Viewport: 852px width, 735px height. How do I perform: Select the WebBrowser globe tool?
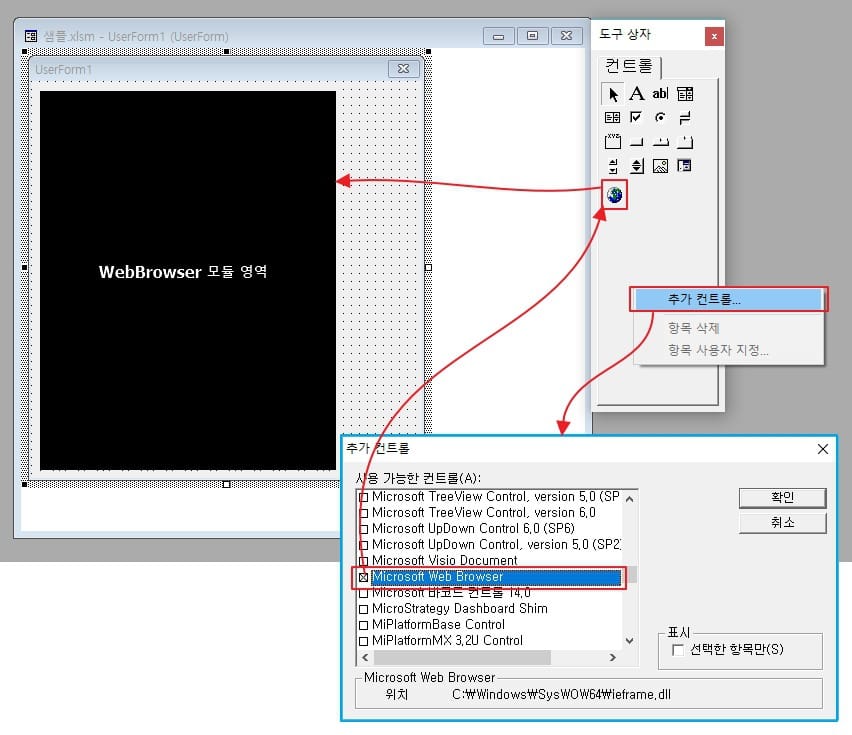tap(615, 195)
